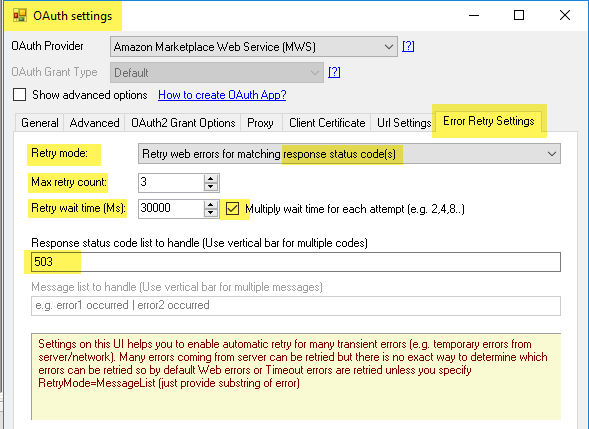589x429 pixels.
Task: Open the How to create OAuth App link
Action: pyautogui.click(x=222, y=95)
